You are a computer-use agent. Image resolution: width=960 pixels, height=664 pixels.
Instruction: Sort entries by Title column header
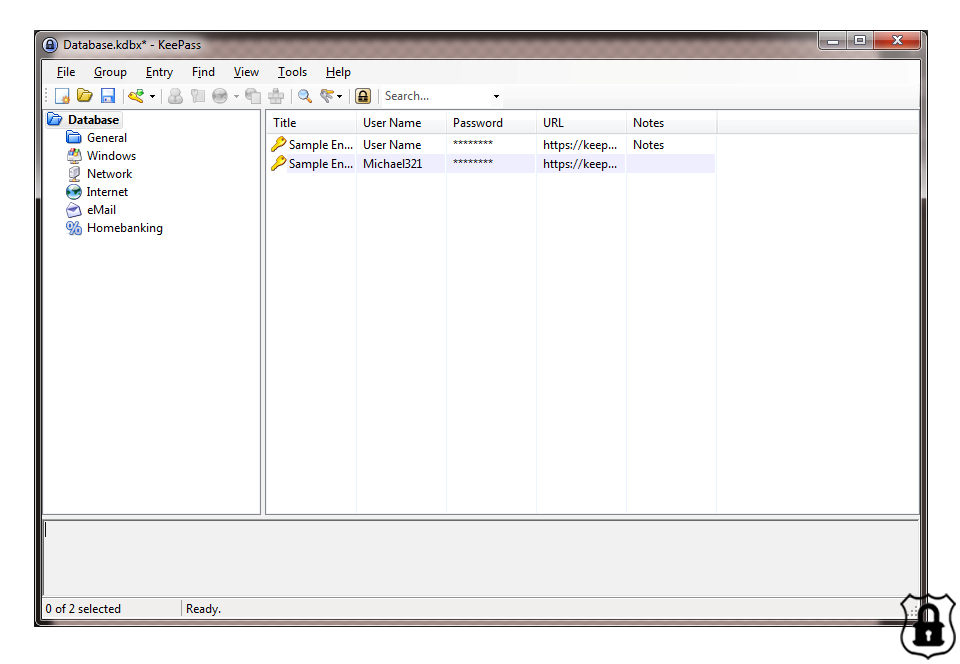tap(311, 123)
